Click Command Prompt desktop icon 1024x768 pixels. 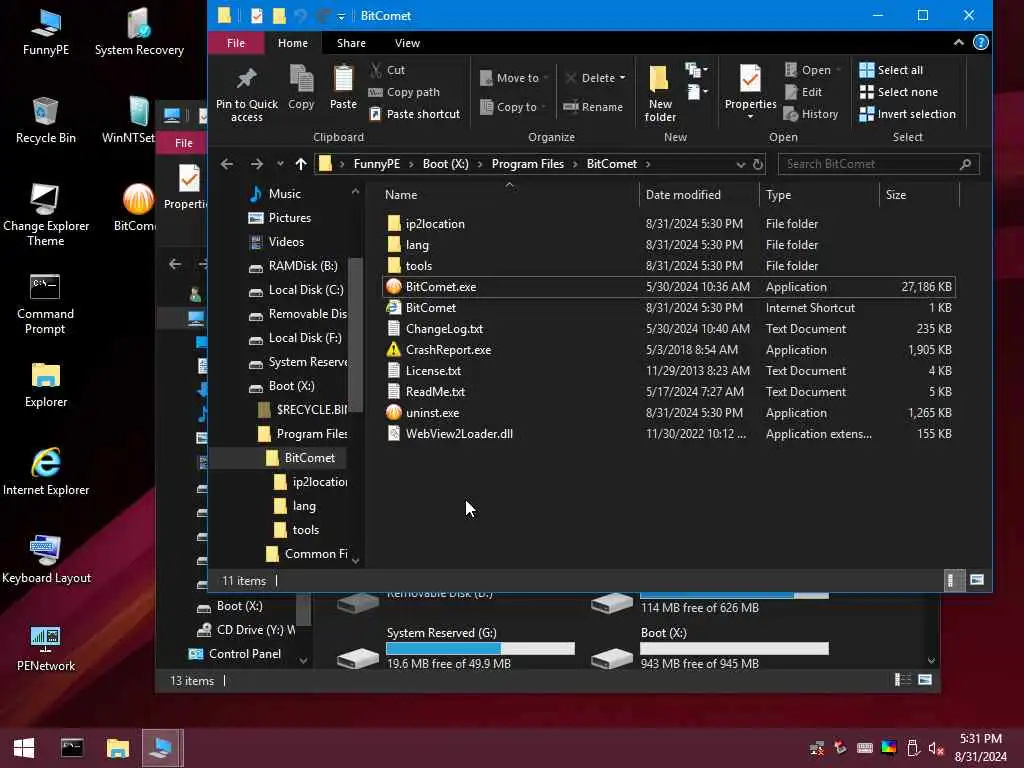coord(45,304)
